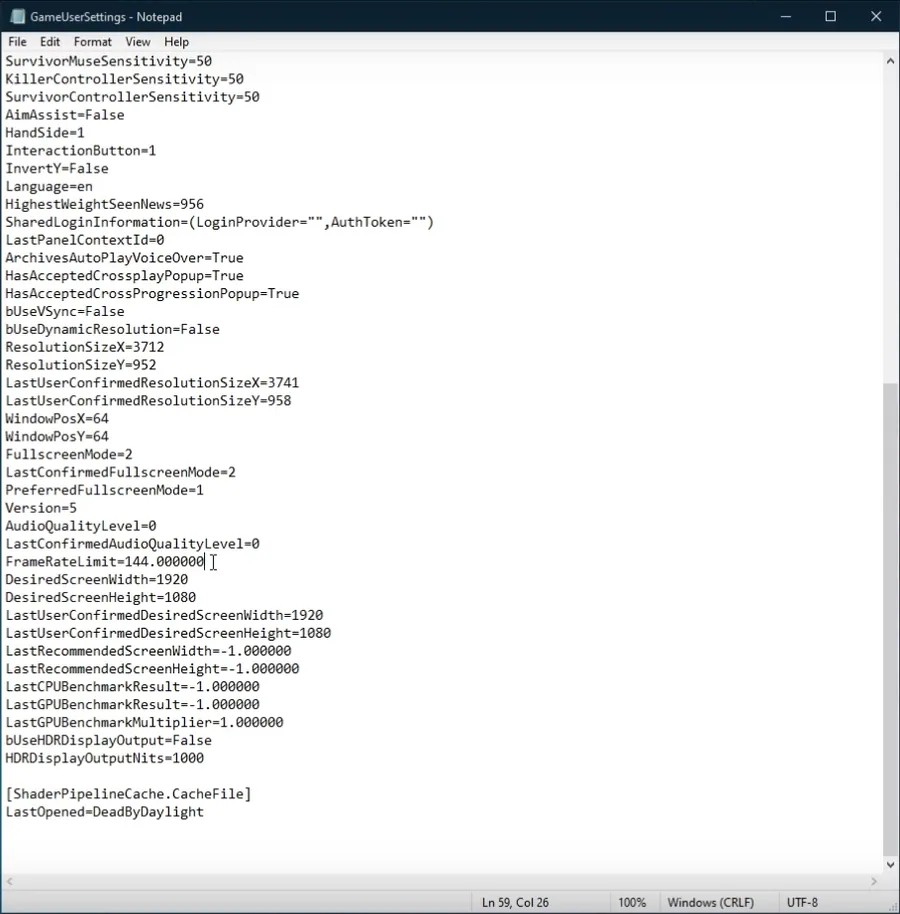Click the DesiredScreenHeight=1080 line
The image size is (900, 914).
(x=100, y=597)
